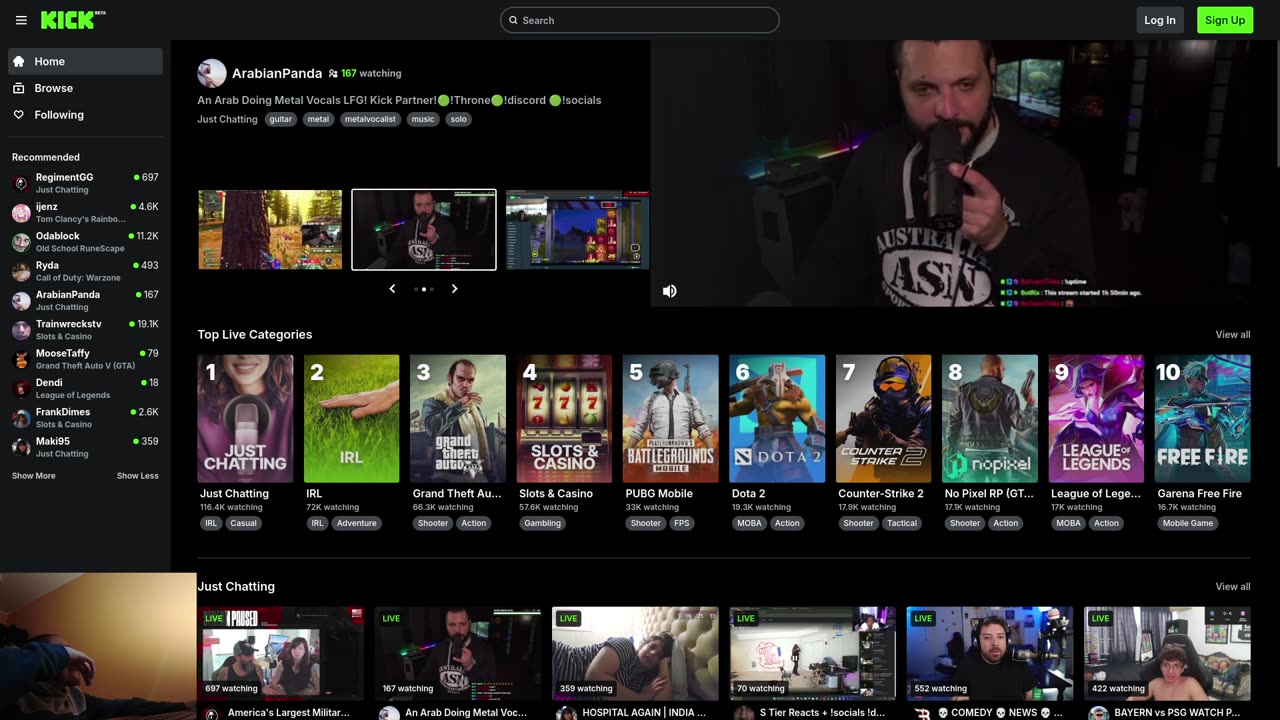Click the search magnifier icon
The width and height of the screenshot is (1280, 720).
point(513,20)
